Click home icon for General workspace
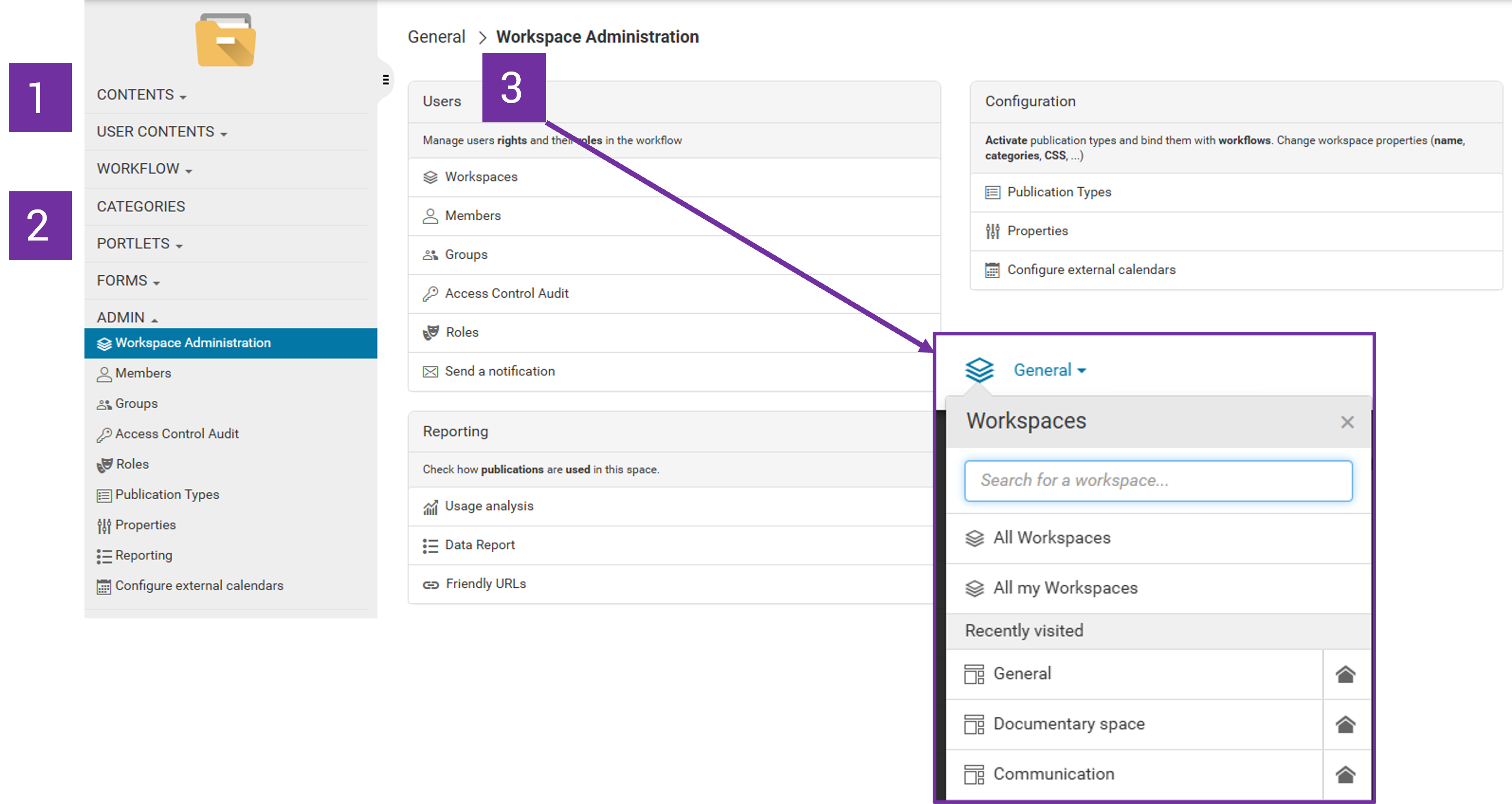The image size is (1512, 804). coord(1346,674)
